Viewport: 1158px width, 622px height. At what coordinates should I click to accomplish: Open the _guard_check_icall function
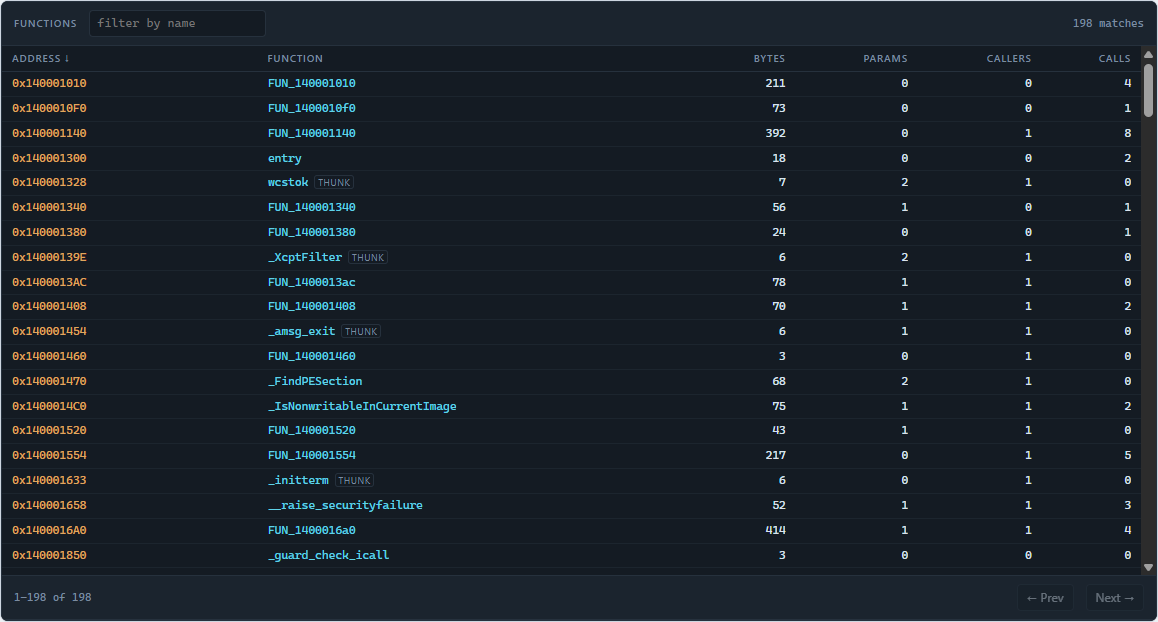pos(328,556)
